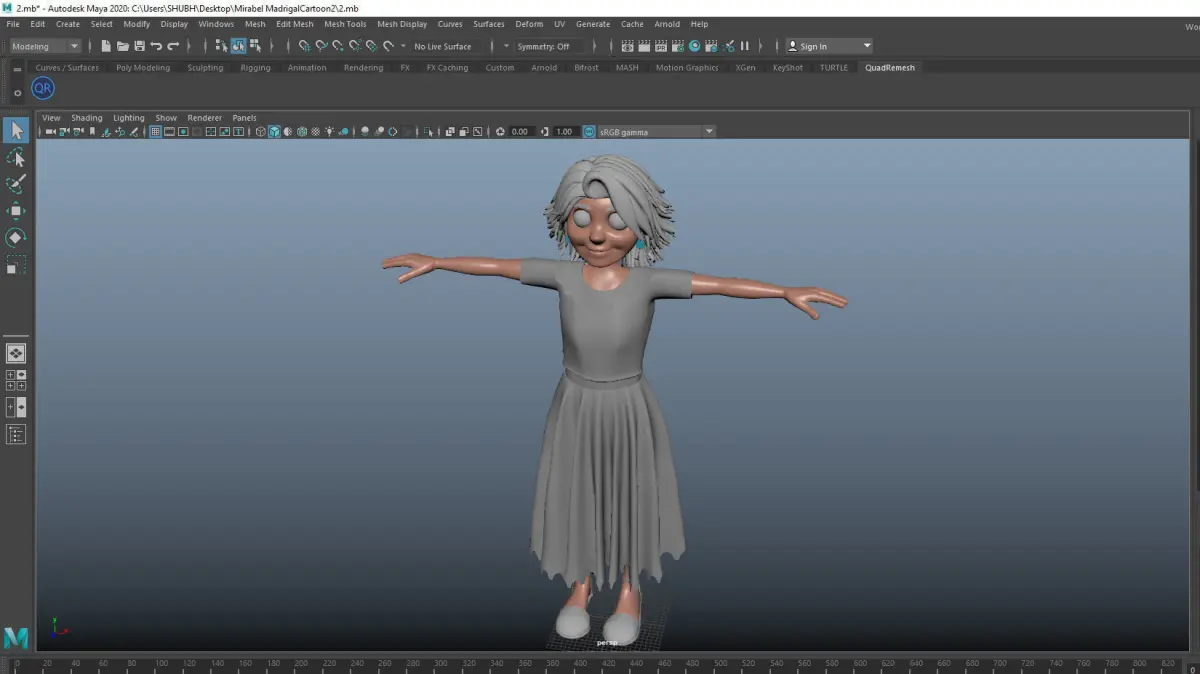Open the panel Shading menu
Viewport: 1200px width, 674px height.
[x=86, y=118]
